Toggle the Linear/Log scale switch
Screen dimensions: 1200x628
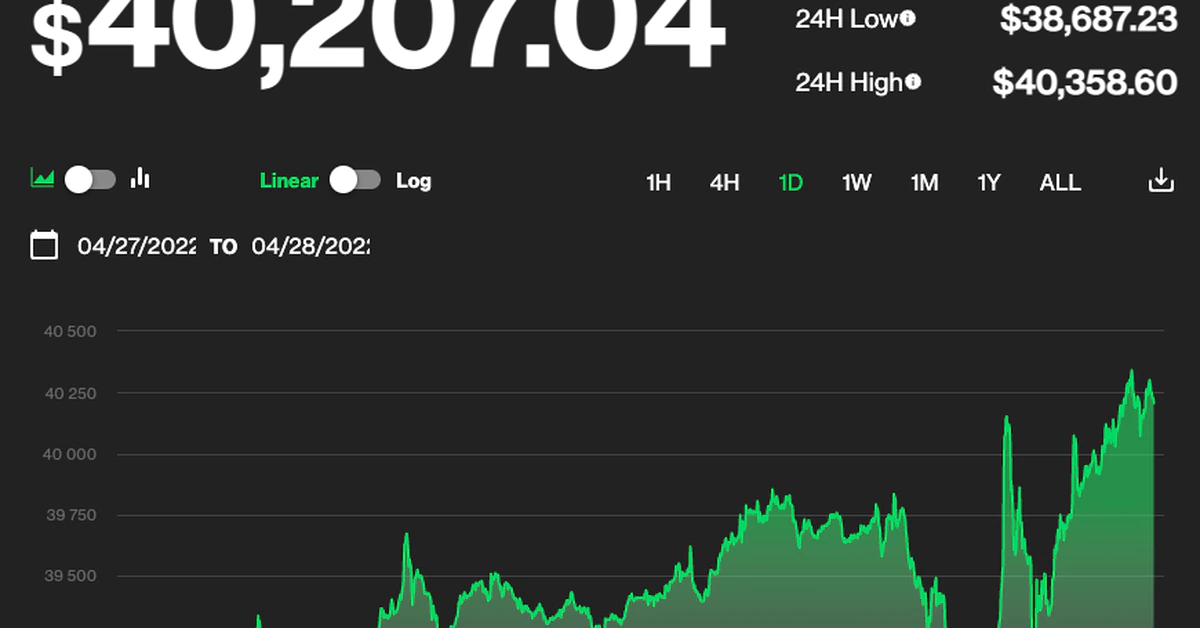pos(356,180)
